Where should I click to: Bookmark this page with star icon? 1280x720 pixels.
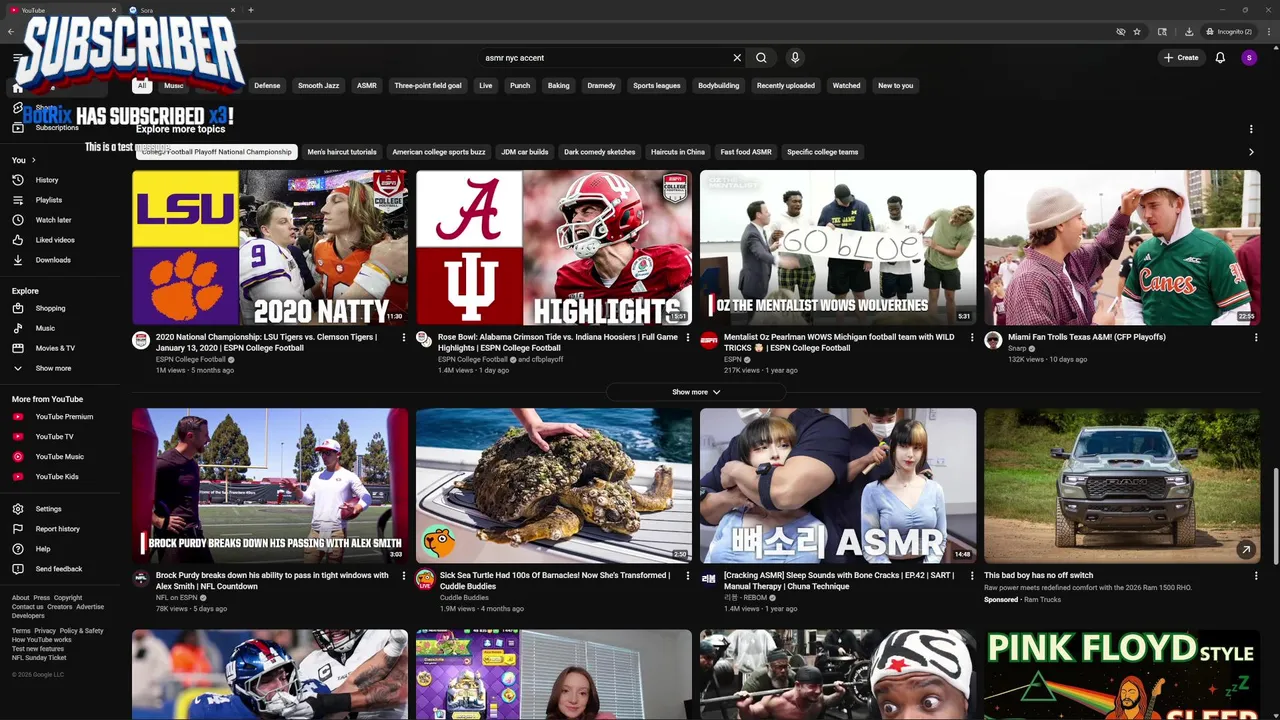pos(1137,32)
